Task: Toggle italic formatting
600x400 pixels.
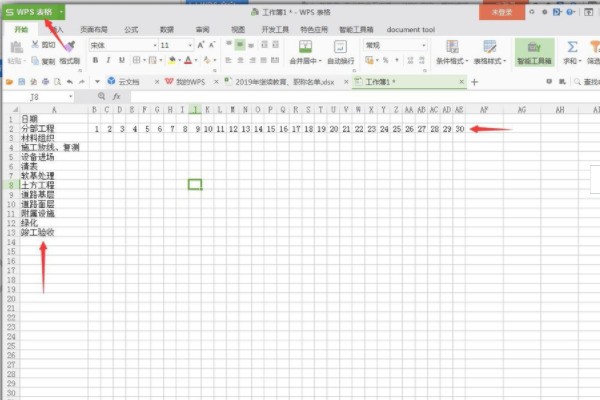Action: click(108, 60)
